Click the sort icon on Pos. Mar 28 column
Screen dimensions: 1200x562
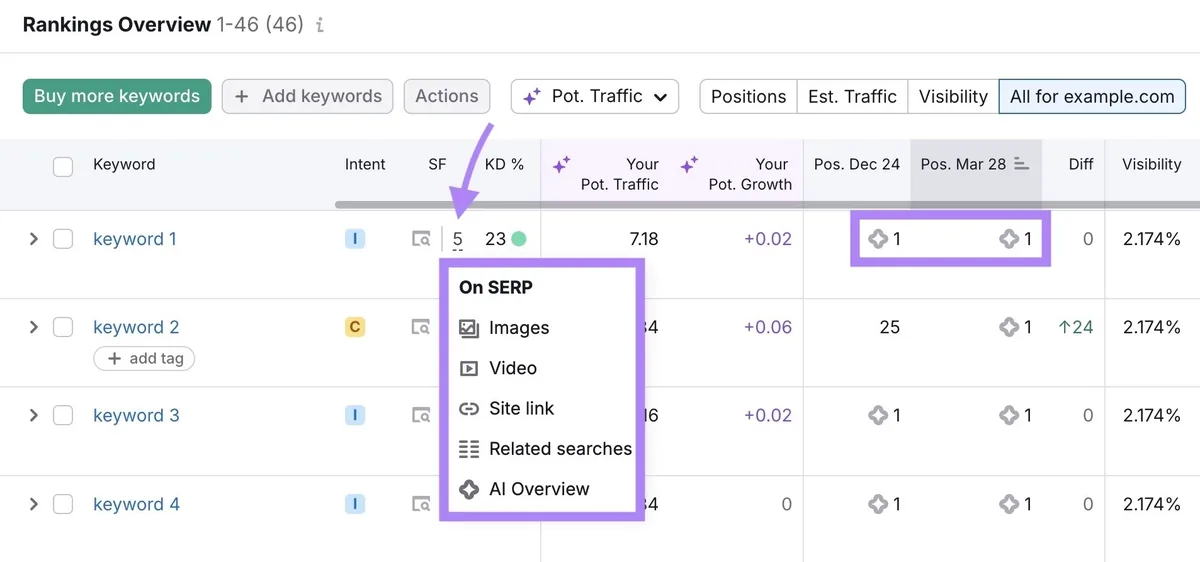(x=1021, y=164)
